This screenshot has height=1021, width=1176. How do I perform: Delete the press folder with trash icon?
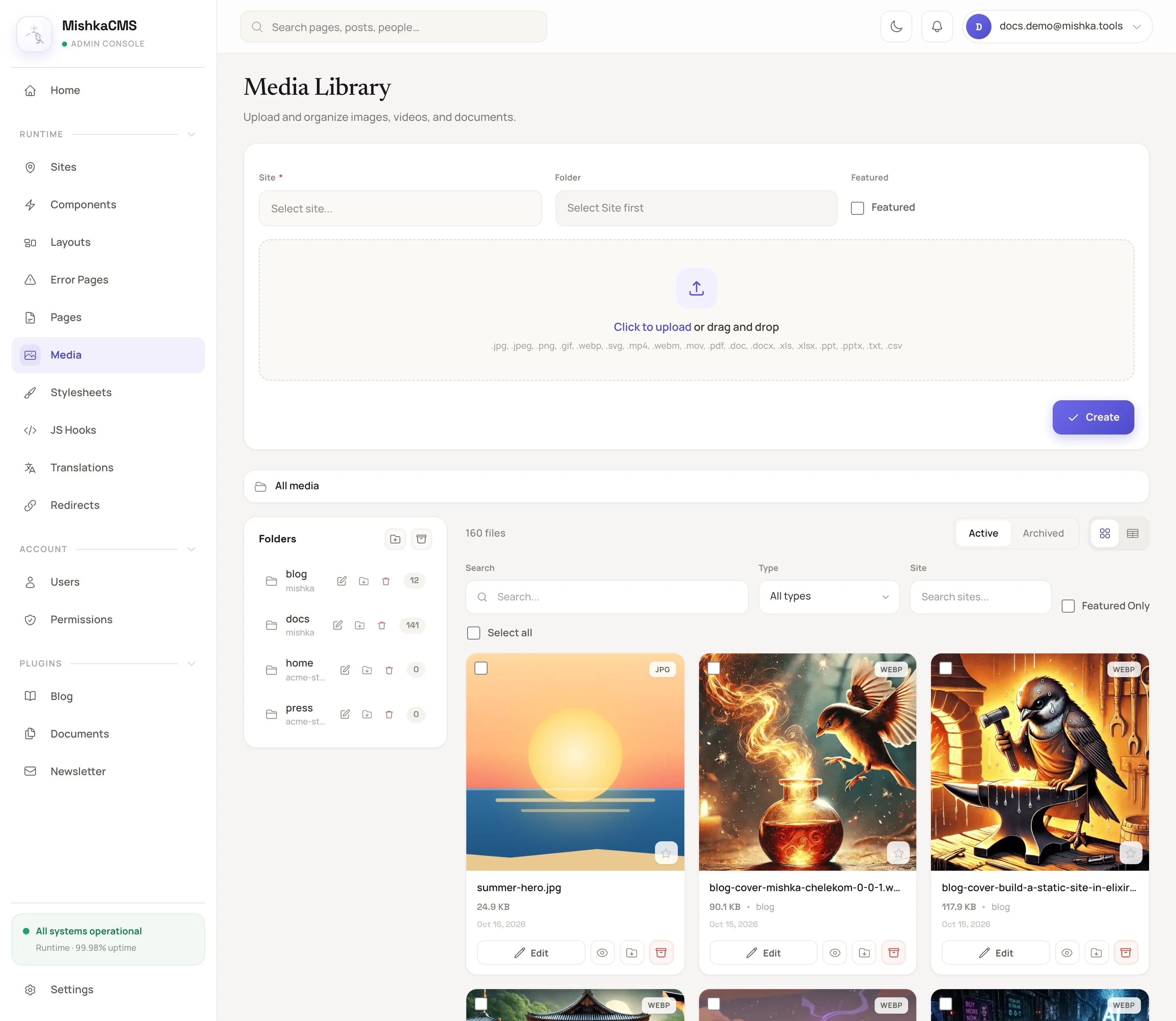tap(389, 714)
